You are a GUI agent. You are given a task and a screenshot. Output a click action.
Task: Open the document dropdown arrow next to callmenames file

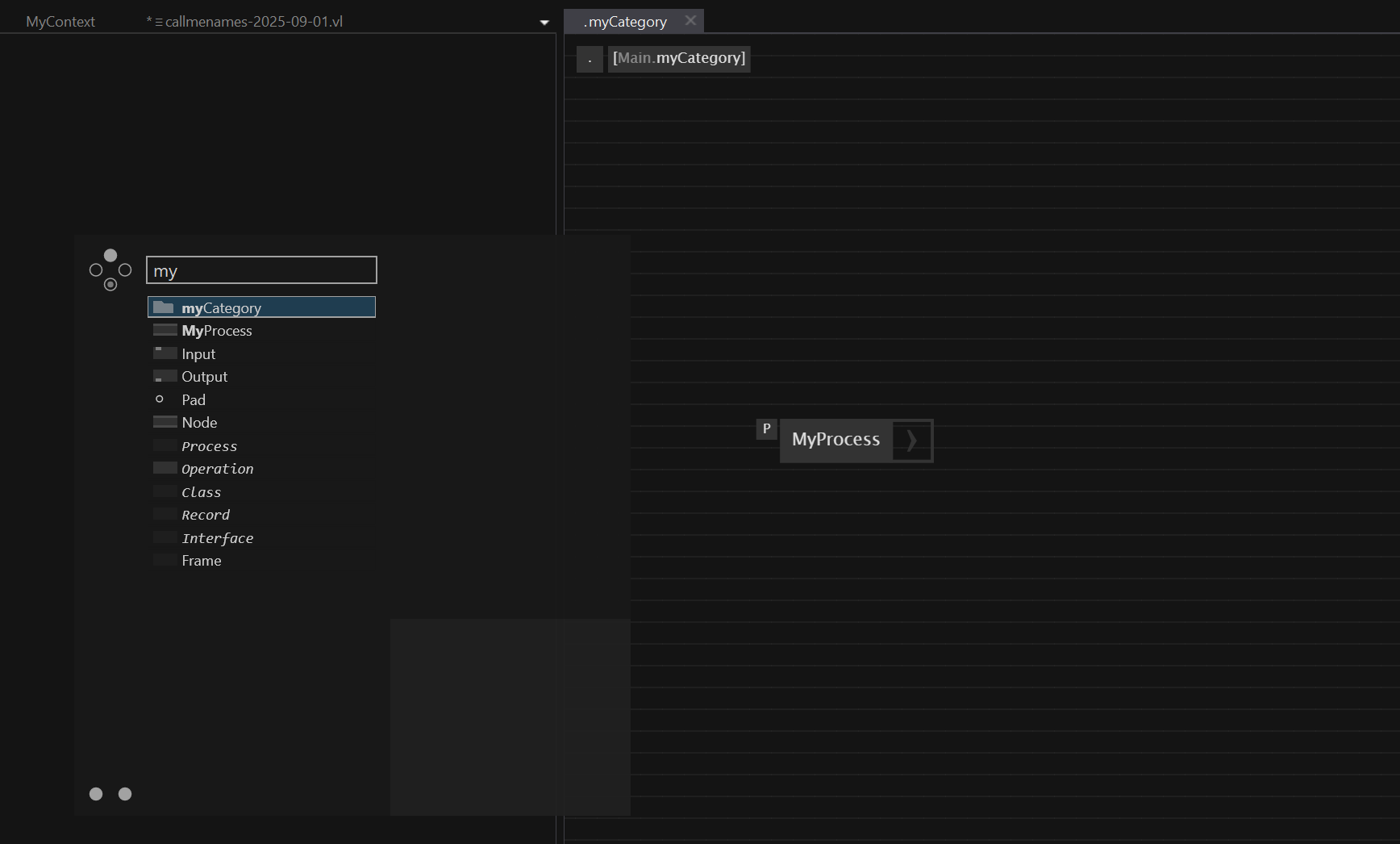pos(544,23)
